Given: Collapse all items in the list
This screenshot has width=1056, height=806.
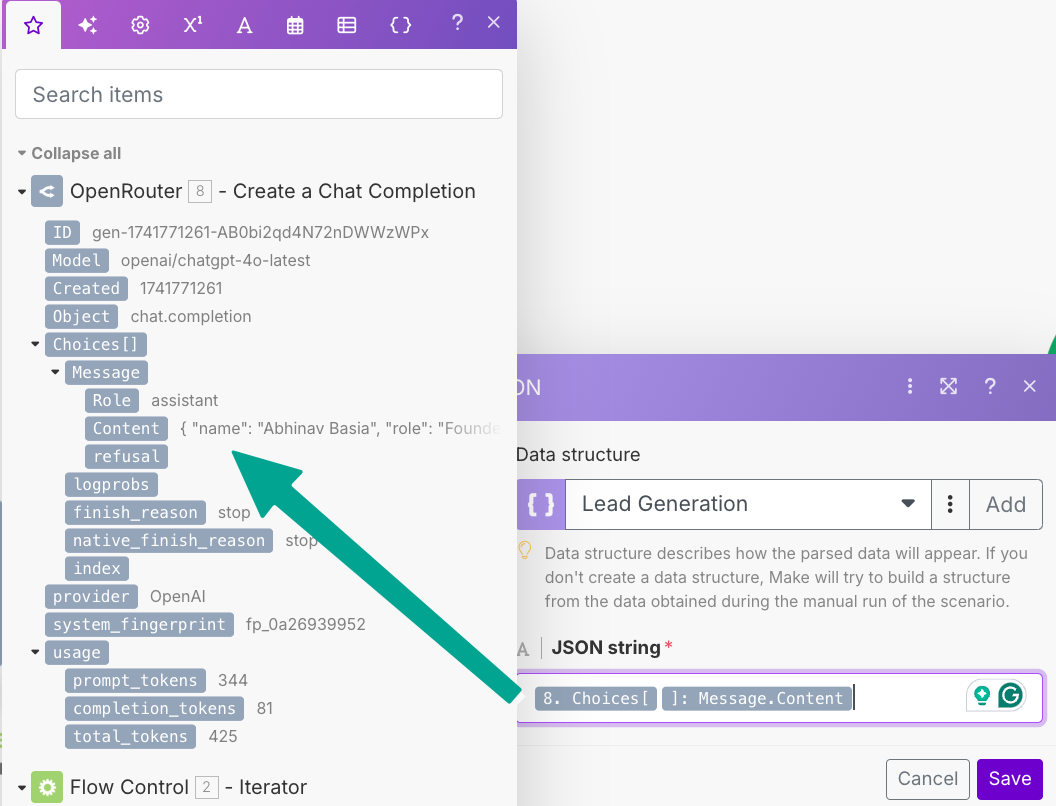Looking at the screenshot, I should 69,154.
